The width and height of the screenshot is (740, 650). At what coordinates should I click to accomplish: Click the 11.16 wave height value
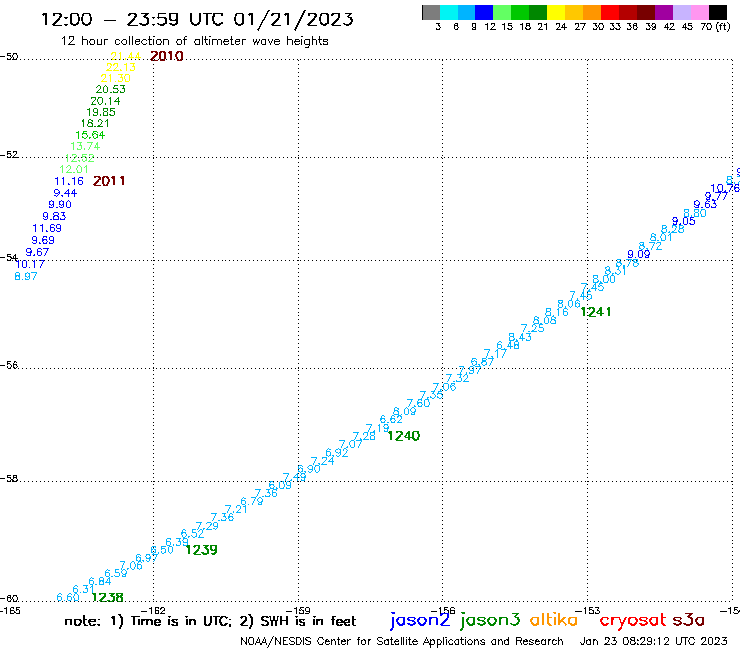coord(69,181)
